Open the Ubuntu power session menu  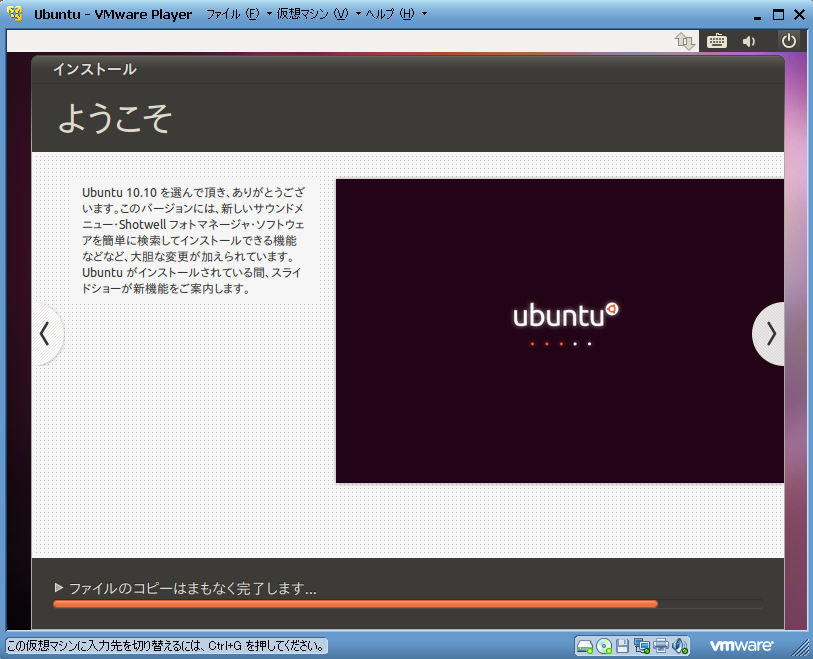[x=789, y=41]
